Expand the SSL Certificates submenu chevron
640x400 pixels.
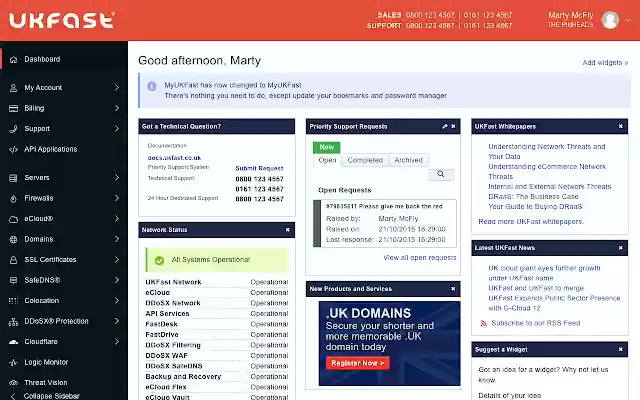tap(117, 260)
